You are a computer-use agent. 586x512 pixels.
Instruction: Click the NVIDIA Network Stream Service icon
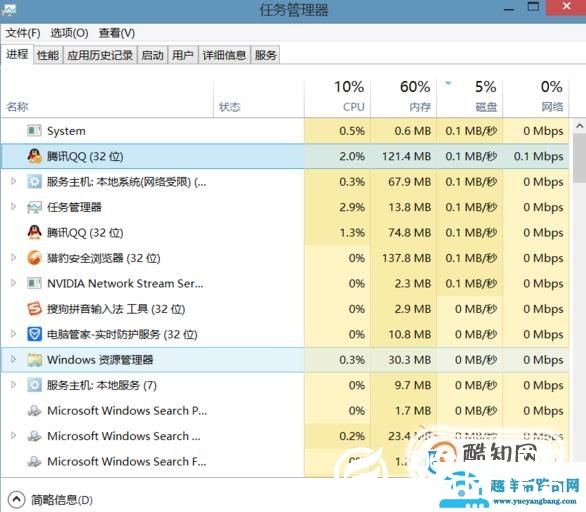tap(34, 283)
